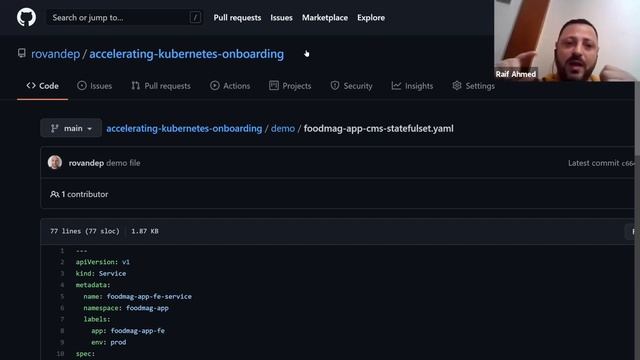Click the GitHub Octocat logo
The height and width of the screenshot is (360, 640).
click(x=27, y=18)
